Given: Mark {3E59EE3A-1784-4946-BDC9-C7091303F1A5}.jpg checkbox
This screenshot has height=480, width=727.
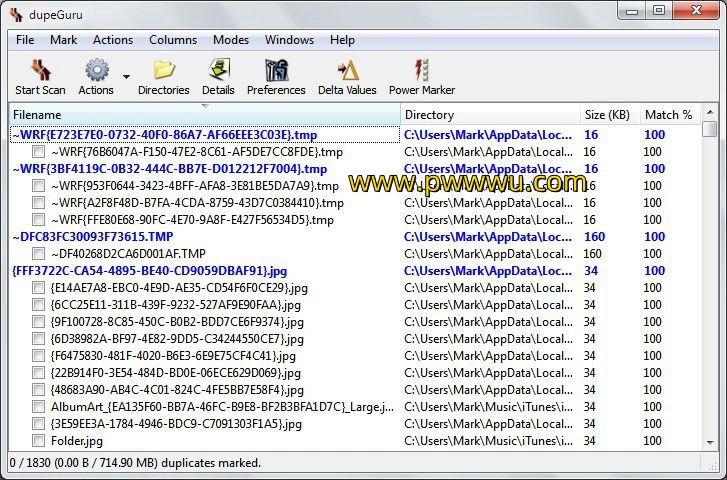Looking at the screenshot, I should point(38,423).
